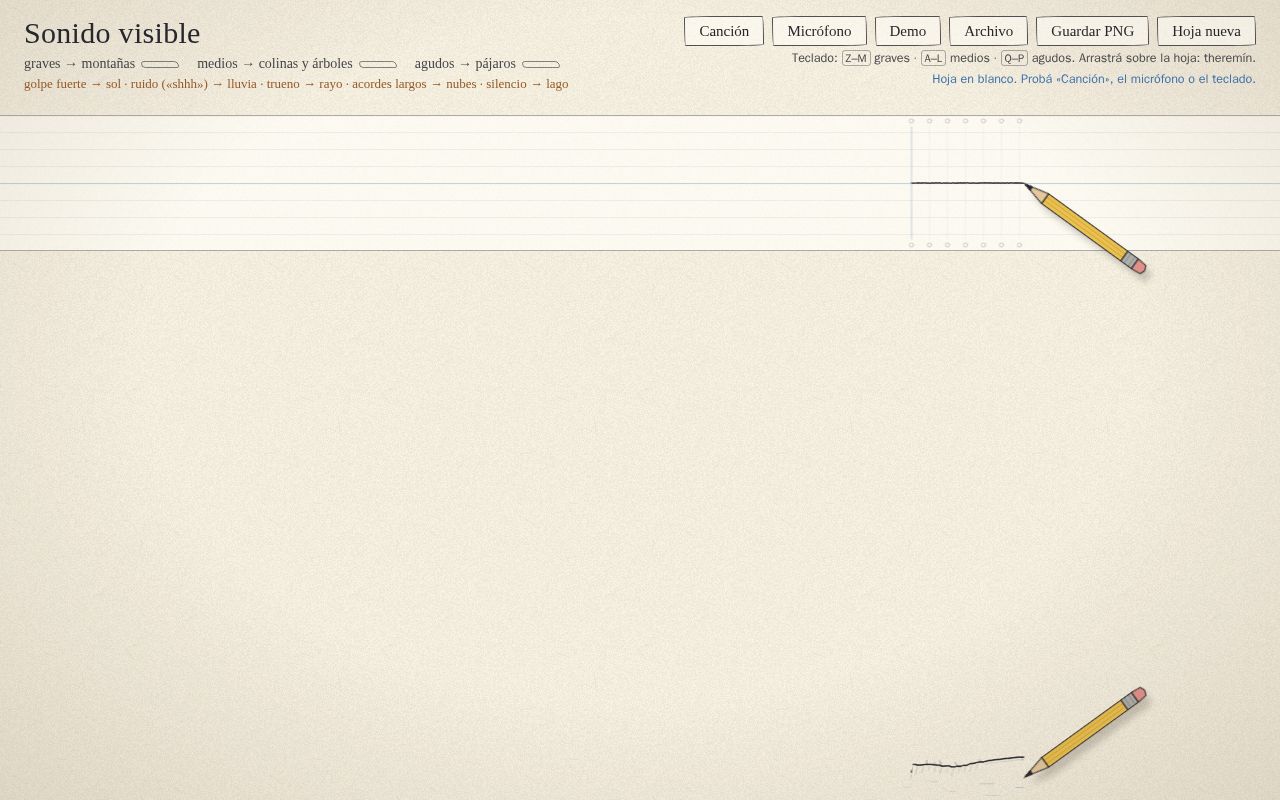Image resolution: width=1280 pixels, height=800 pixels.
Task: Open the Archivo button
Action: coord(988,31)
